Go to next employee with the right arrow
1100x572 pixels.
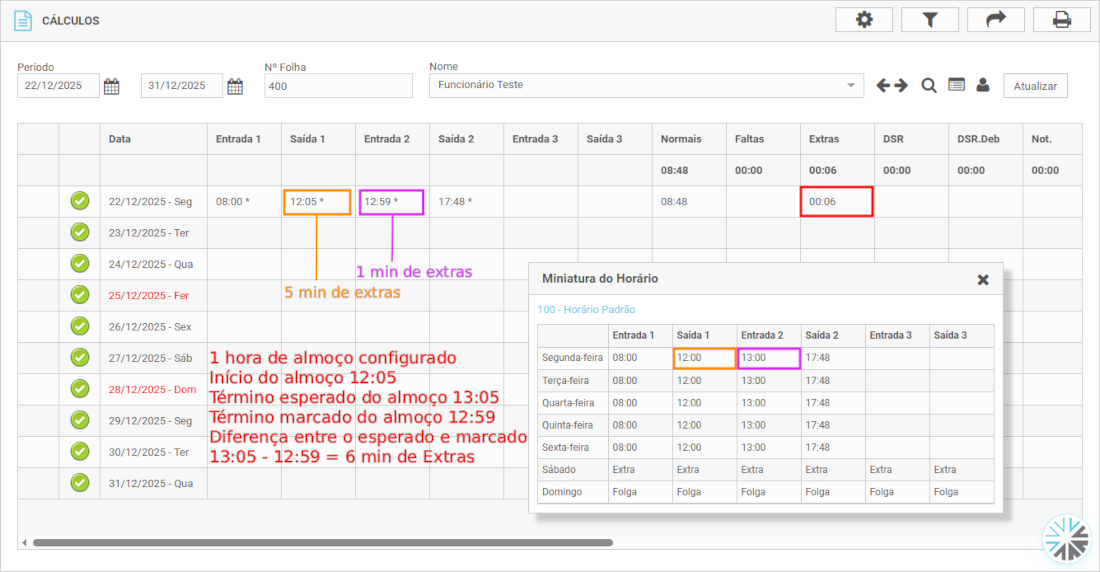click(901, 86)
